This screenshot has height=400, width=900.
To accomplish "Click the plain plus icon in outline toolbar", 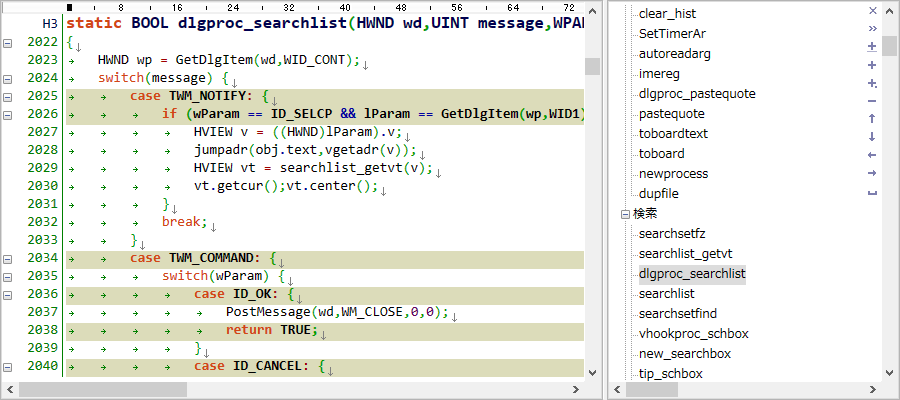I will (872, 64).
